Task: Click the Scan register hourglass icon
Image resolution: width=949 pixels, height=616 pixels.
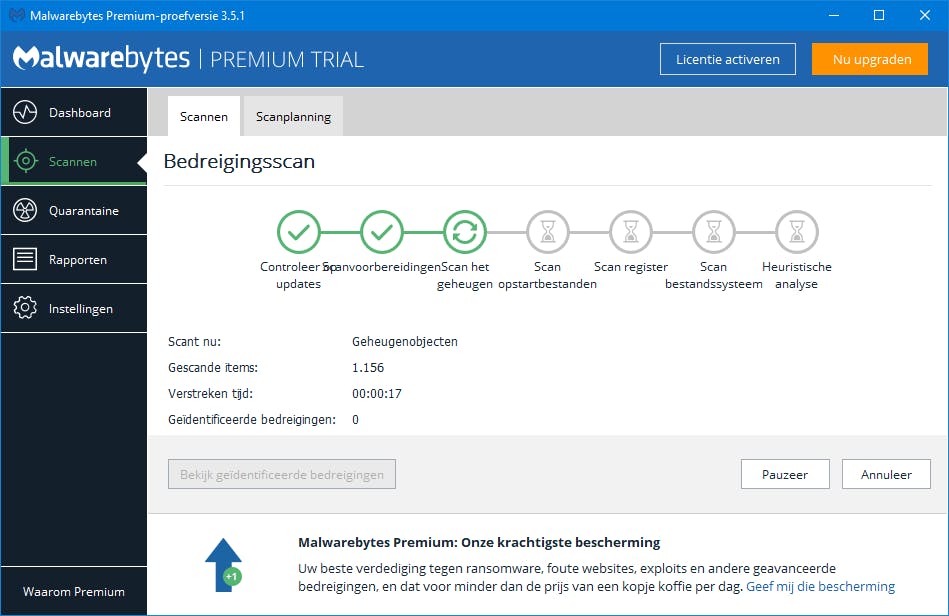Action: [631, 232]
